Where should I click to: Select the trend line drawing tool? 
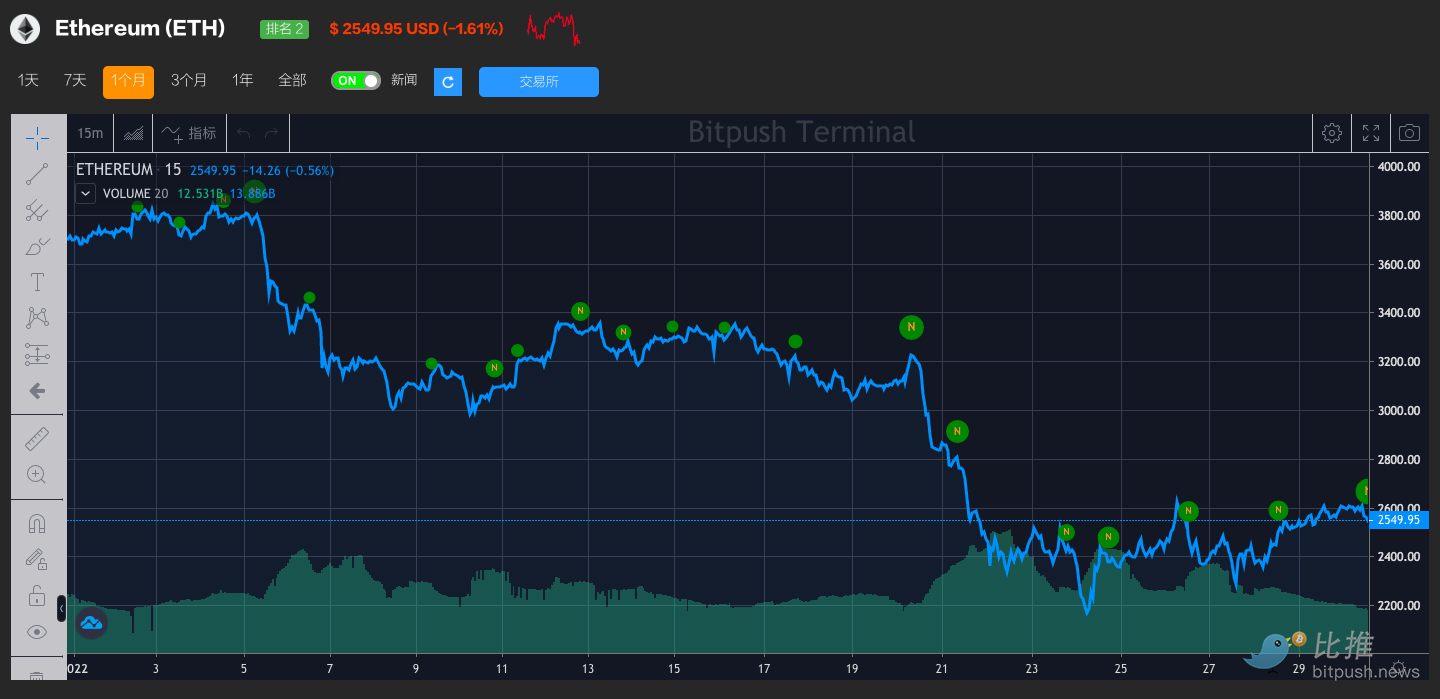tap(37, 174)
